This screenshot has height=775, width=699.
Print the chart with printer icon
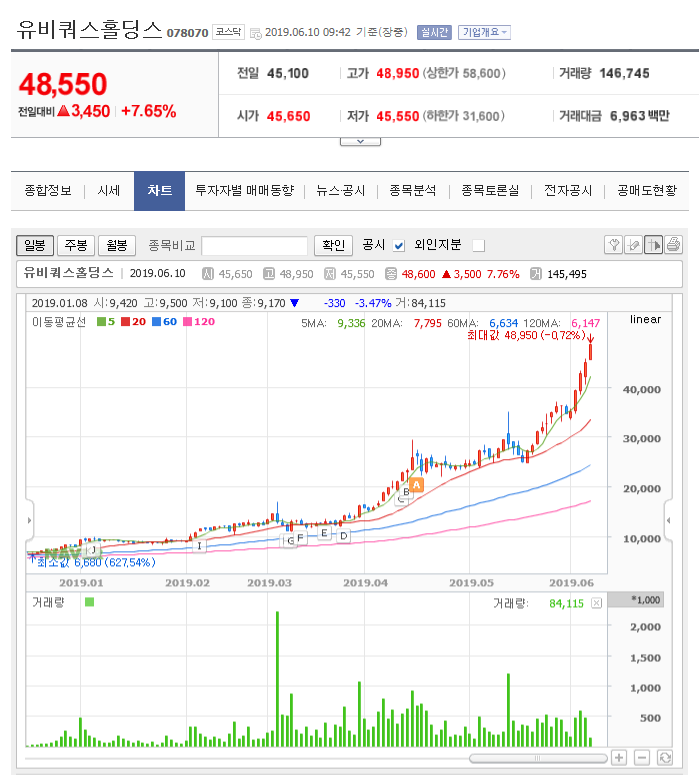[x=673, y=245]
